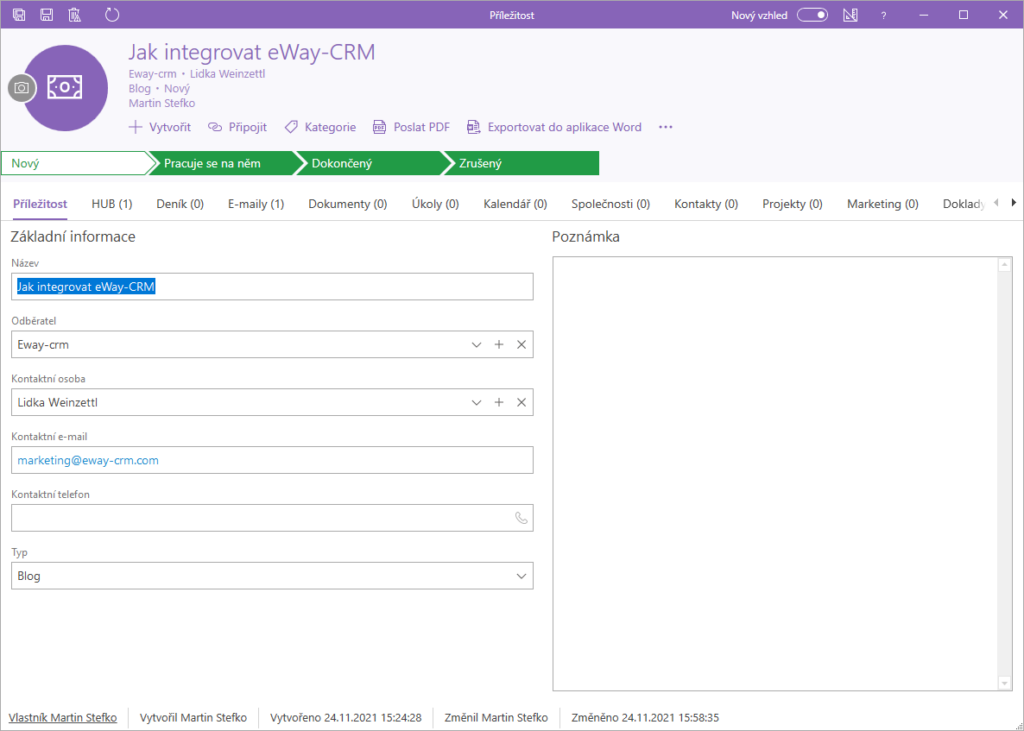
Task: Click the 'Vytvořeno 24.11.2021 15:24:28' text
Action: pos(345,717)
